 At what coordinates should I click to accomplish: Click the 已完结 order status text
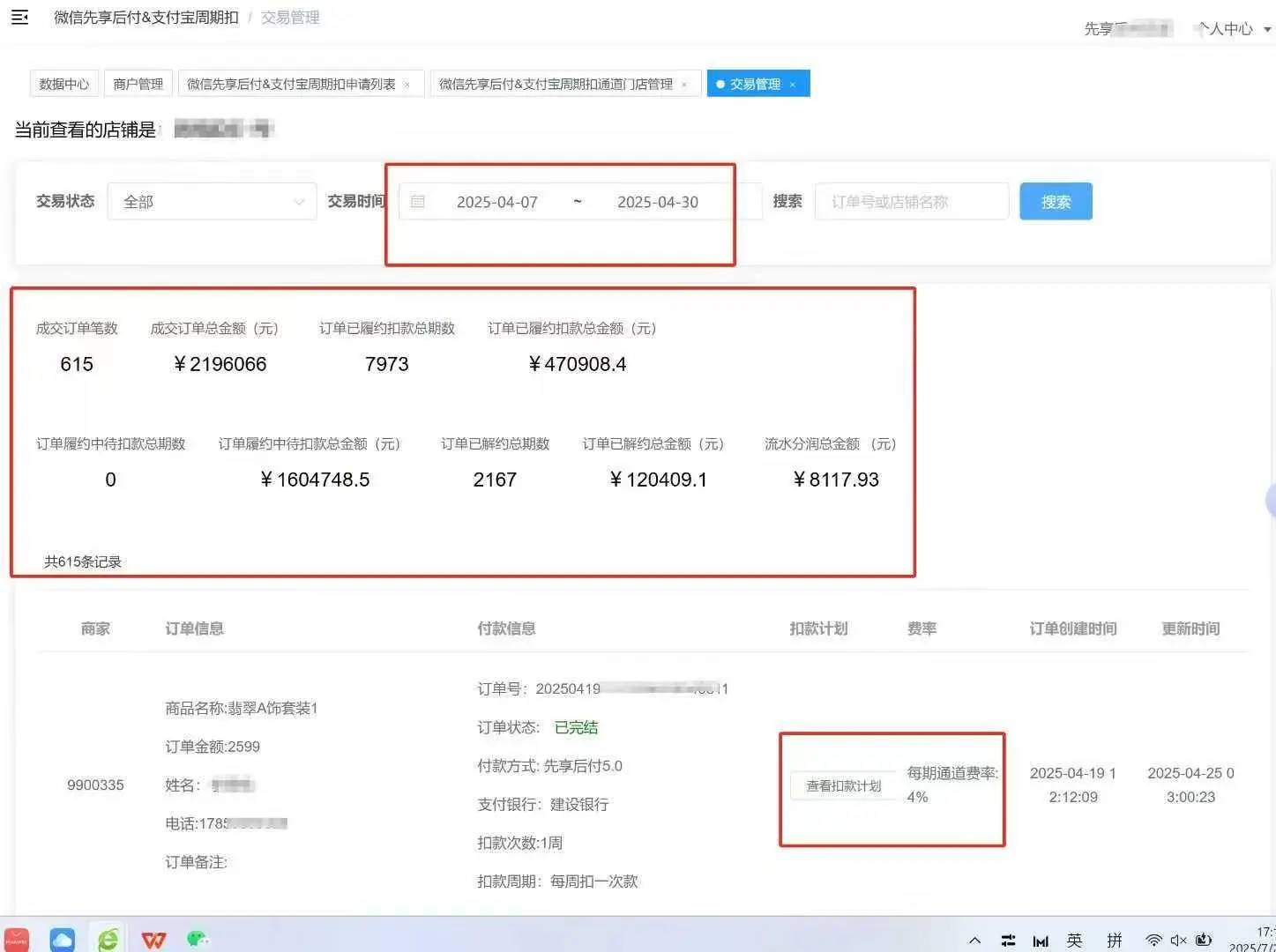coord(576,727)
